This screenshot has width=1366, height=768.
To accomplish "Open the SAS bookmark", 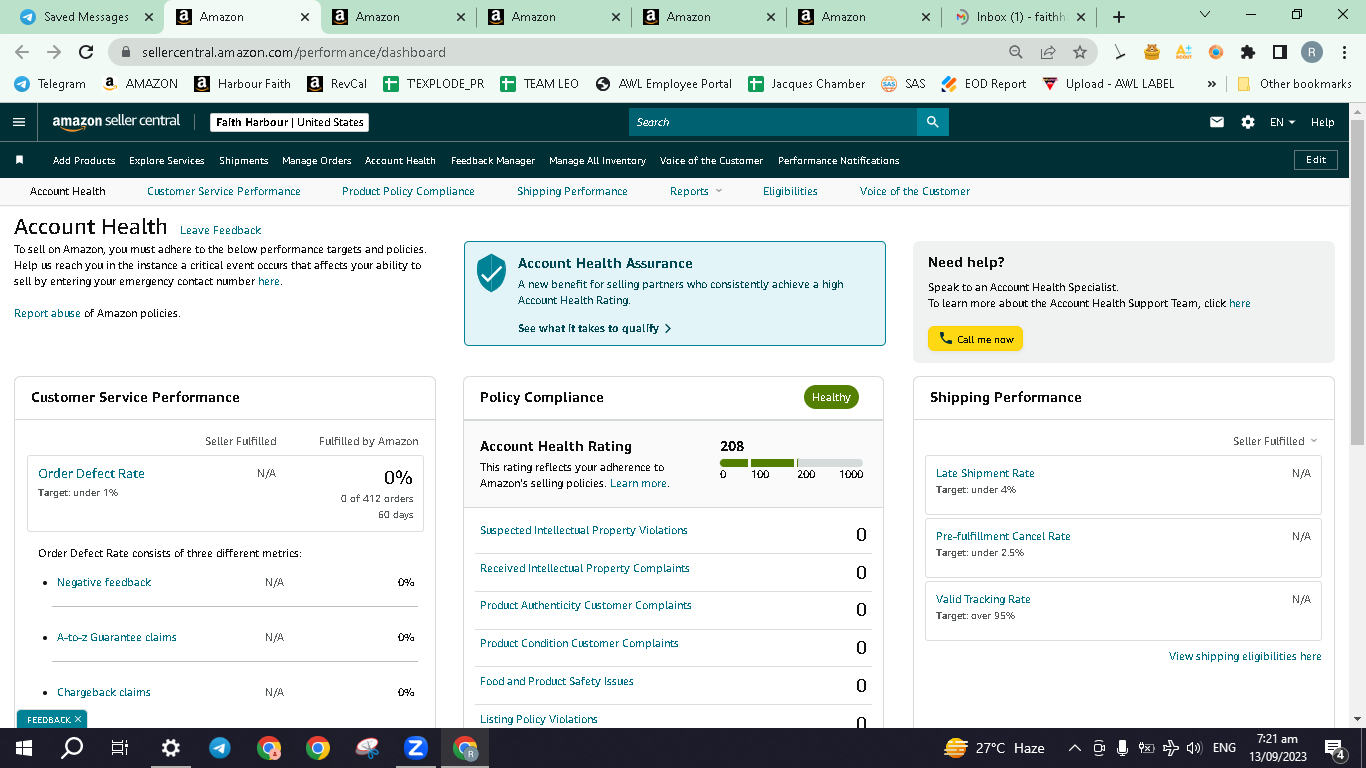I will pos(904,84).
